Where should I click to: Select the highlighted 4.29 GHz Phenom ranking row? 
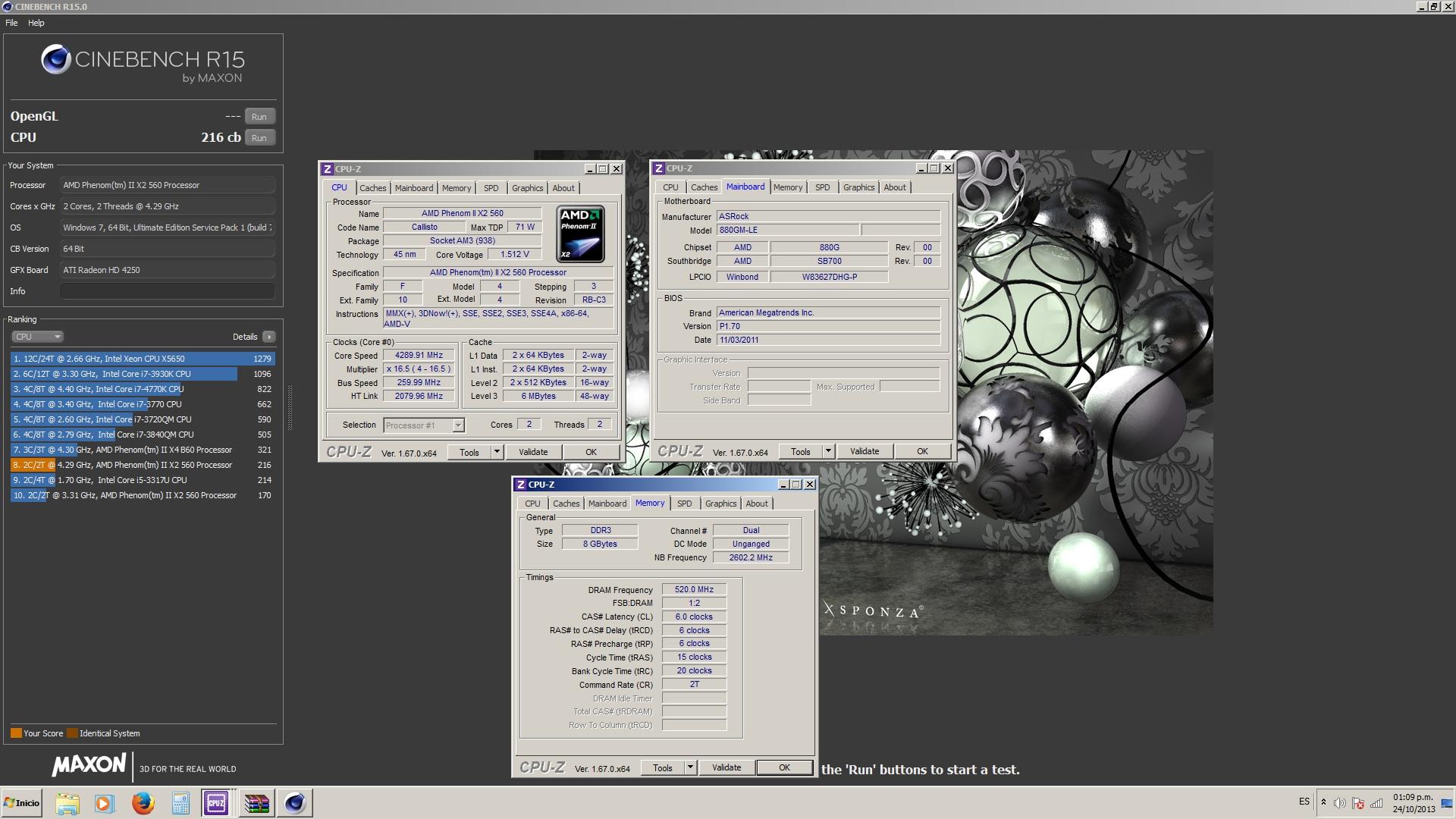[143, 465]
